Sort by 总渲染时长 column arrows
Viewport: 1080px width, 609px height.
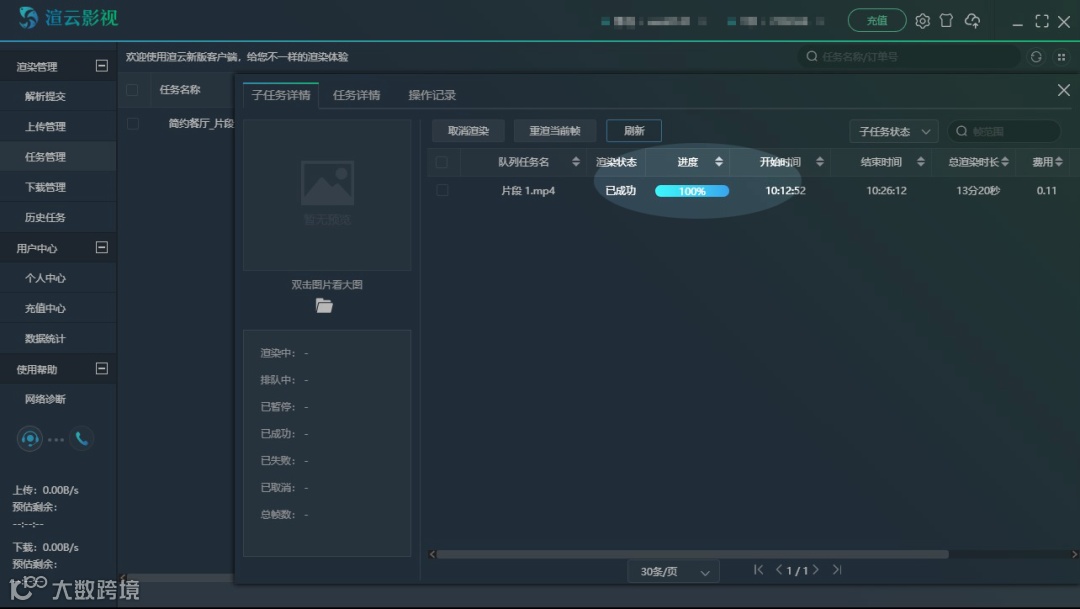coord(1006,162)
